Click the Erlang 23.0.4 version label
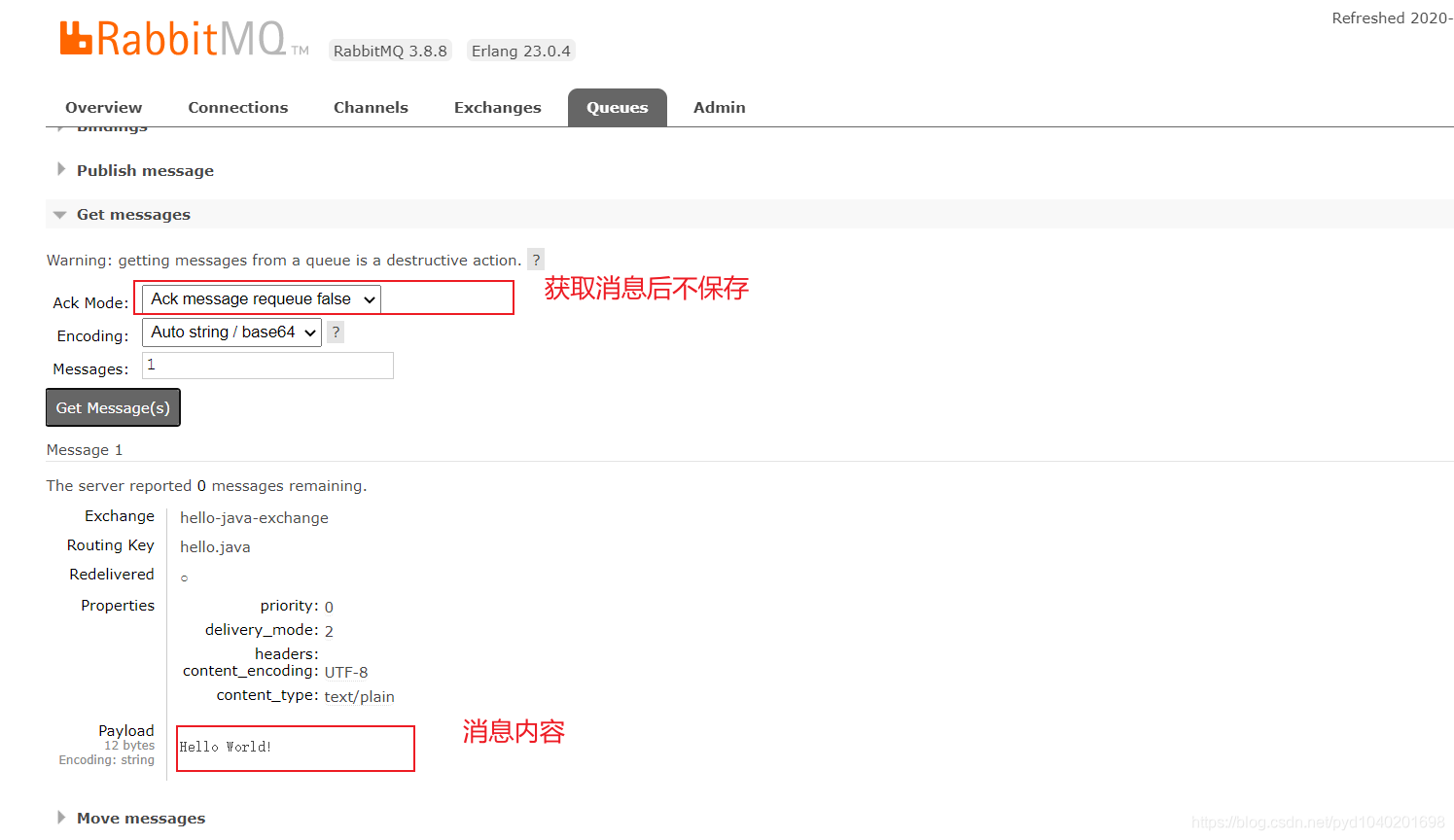1454x840 pixels. (521, 51)
